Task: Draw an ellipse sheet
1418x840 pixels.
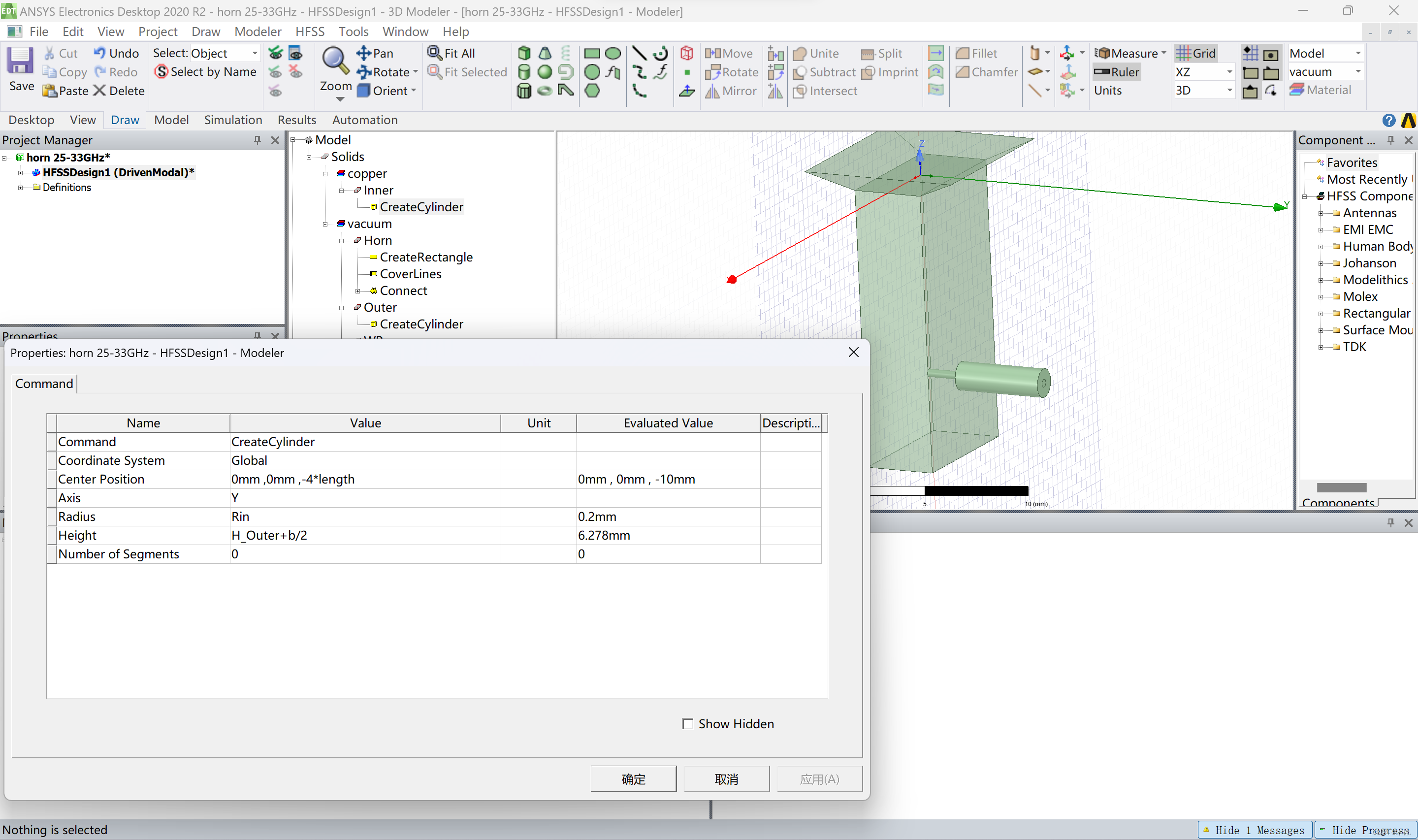Action: 613,53
